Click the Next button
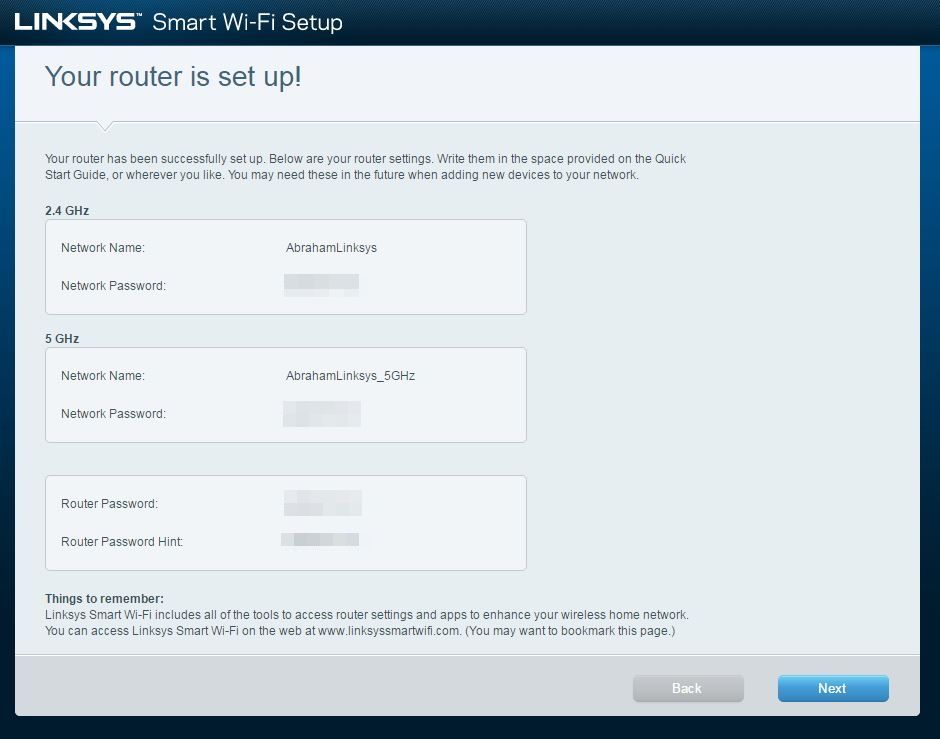 (x=832, y=688)
